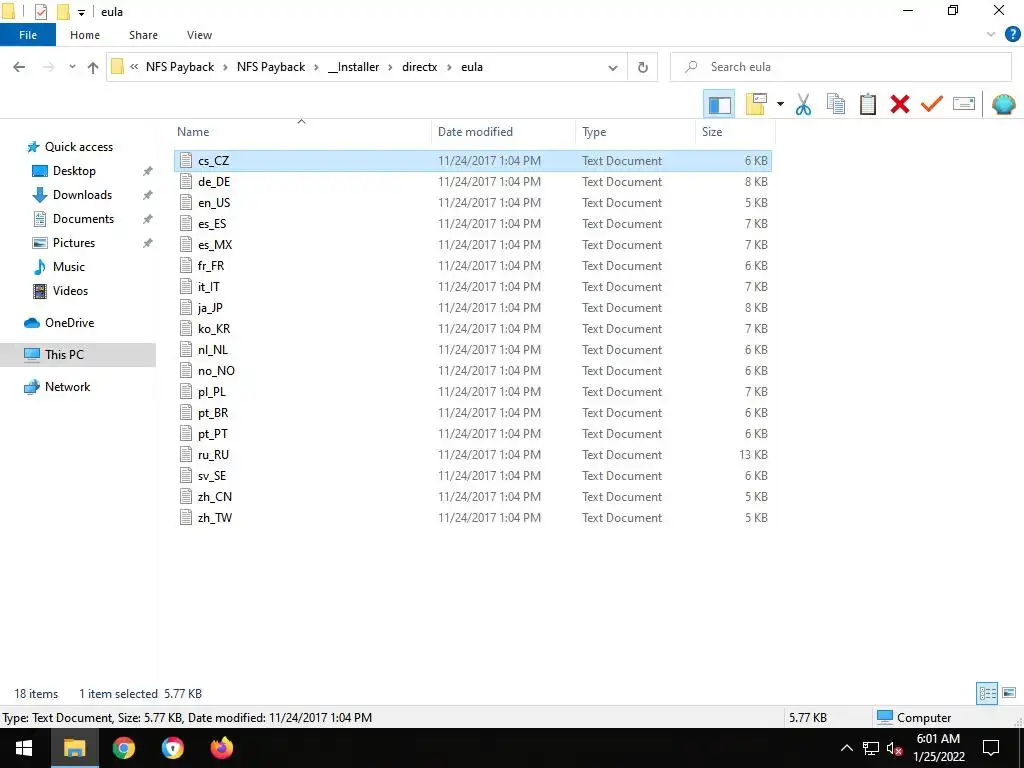Click the Rename field icon
The image size is (1024, 768).
point(964,104)
